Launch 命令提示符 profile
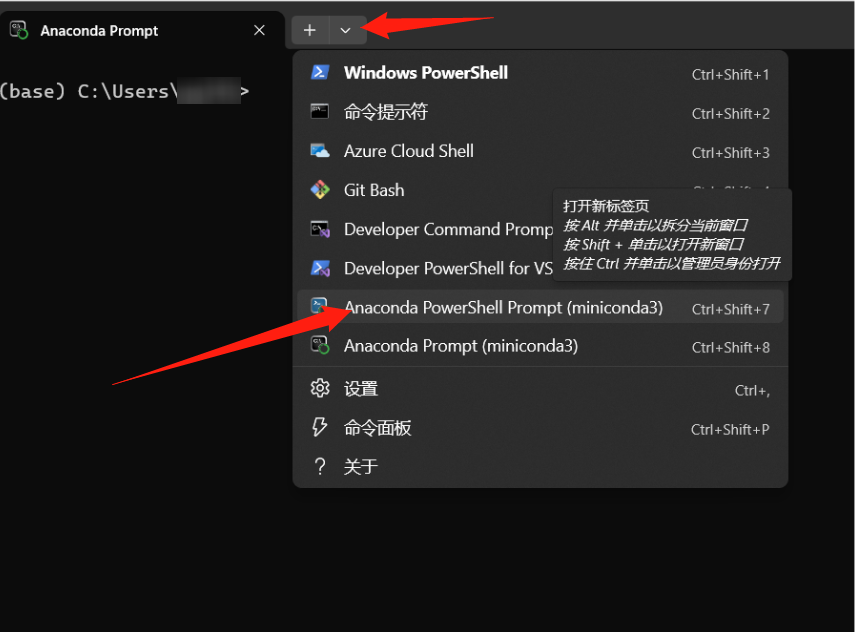The width and height of the screenshot is (855, 632). pyautogui.click(x=540, y=112)
